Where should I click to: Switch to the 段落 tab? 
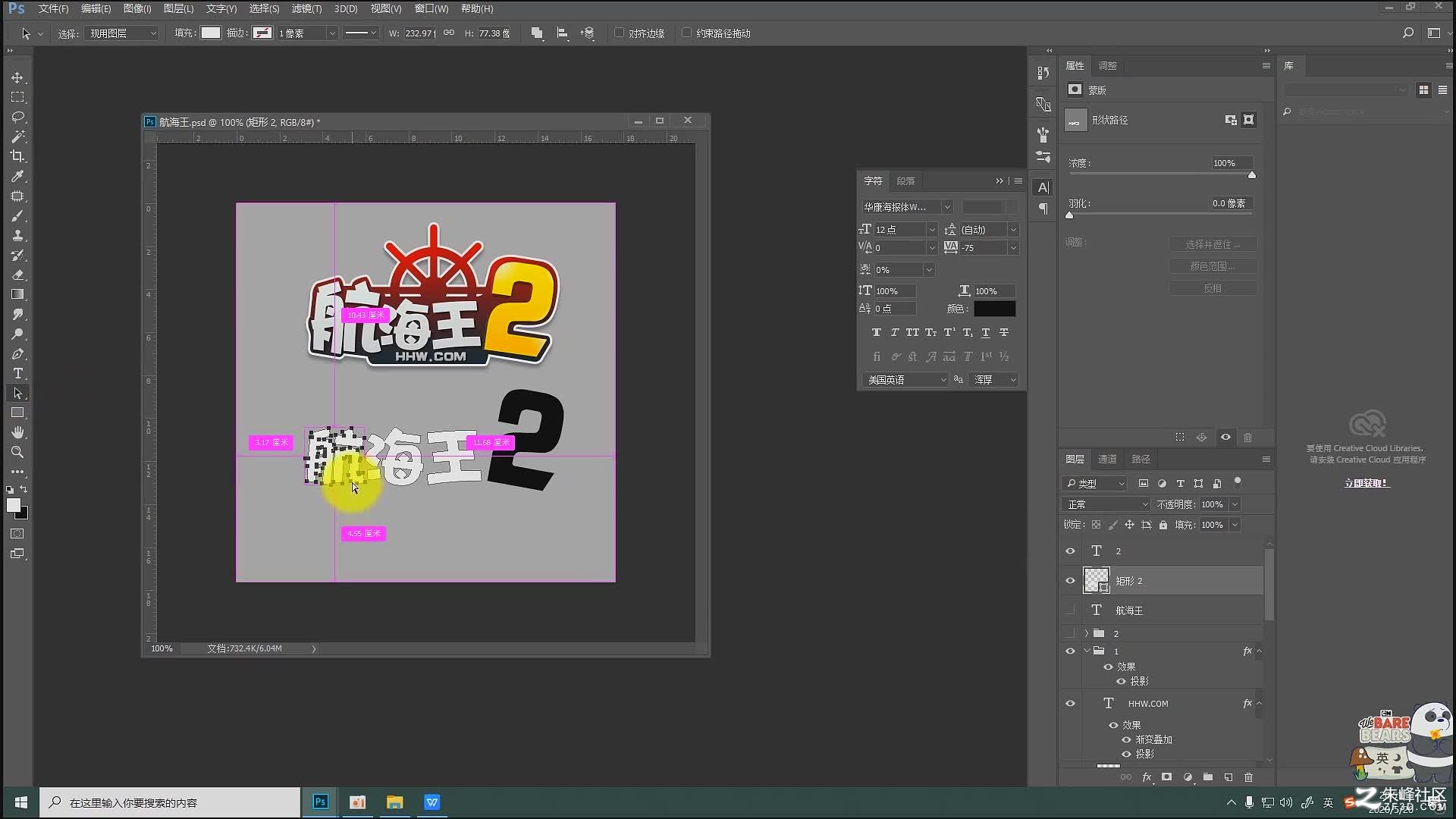[905, 181]
